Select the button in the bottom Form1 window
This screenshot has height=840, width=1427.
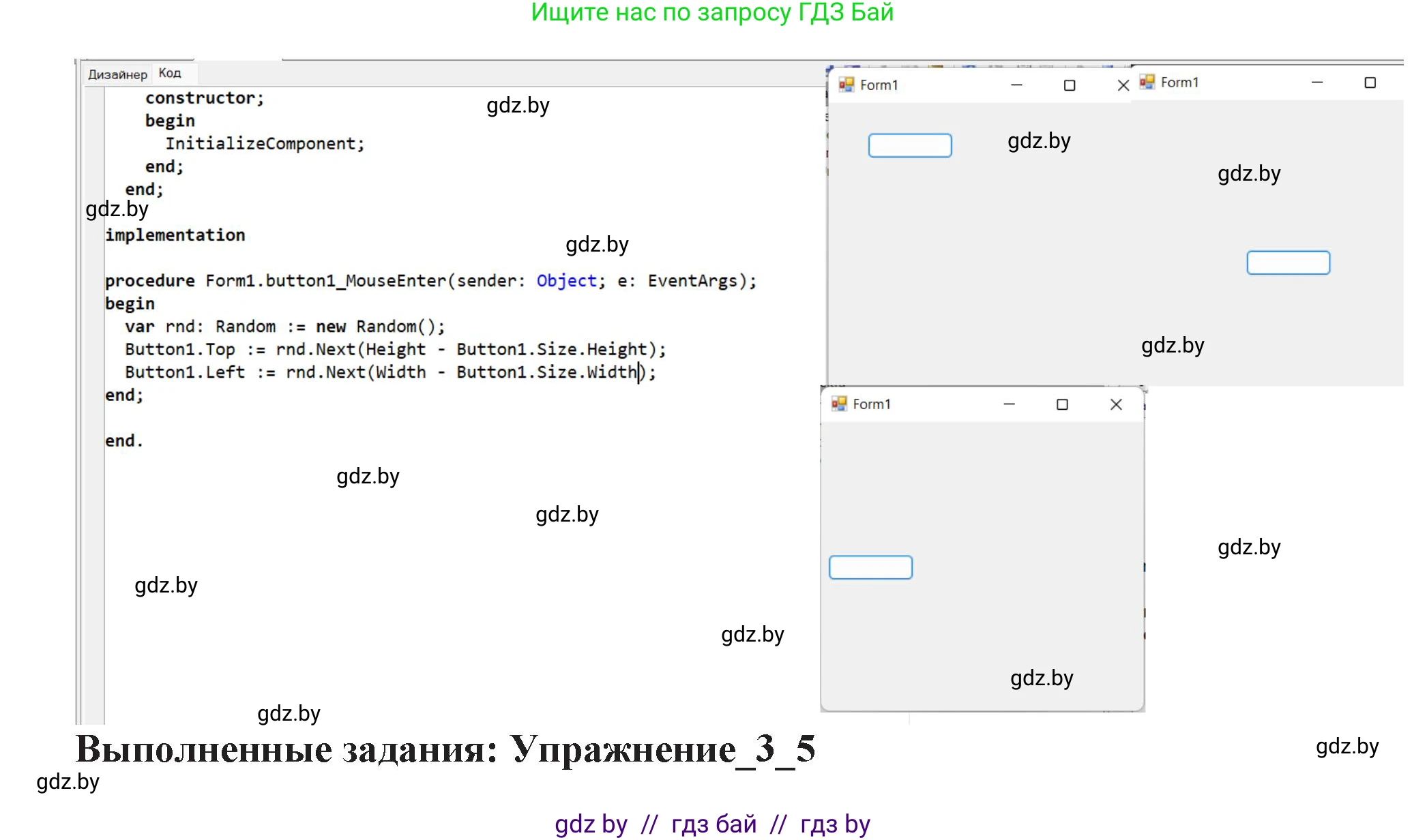point(870,567)
